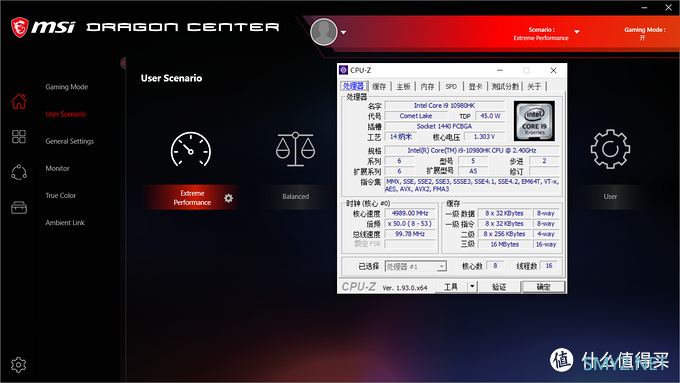Open Ambient Link menu item
The width and height of the screenshot is (680, 383).
pos(65,223)
